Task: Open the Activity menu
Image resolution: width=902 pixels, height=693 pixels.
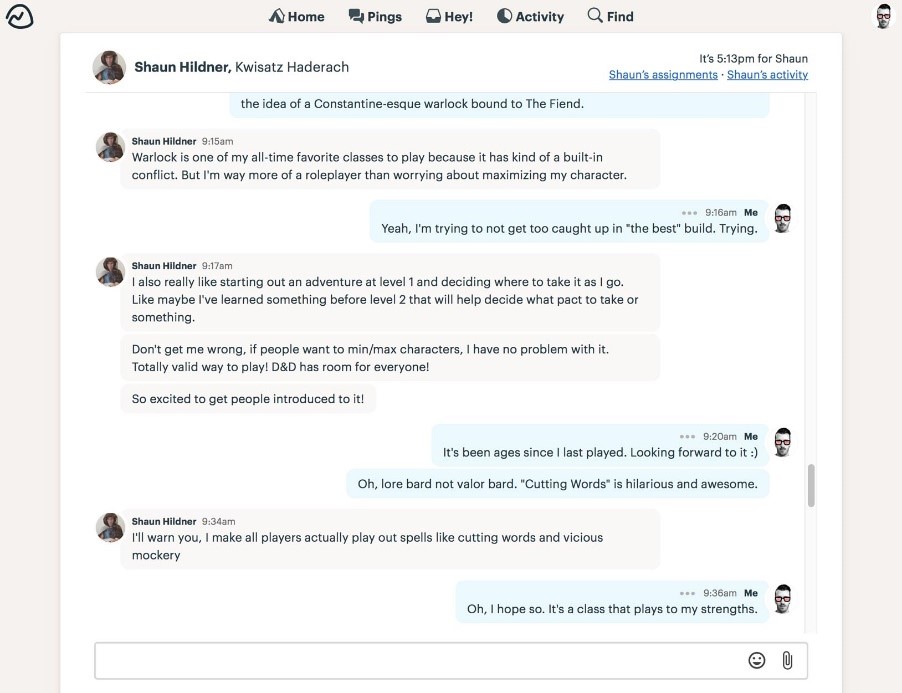Action: [530, 17]
